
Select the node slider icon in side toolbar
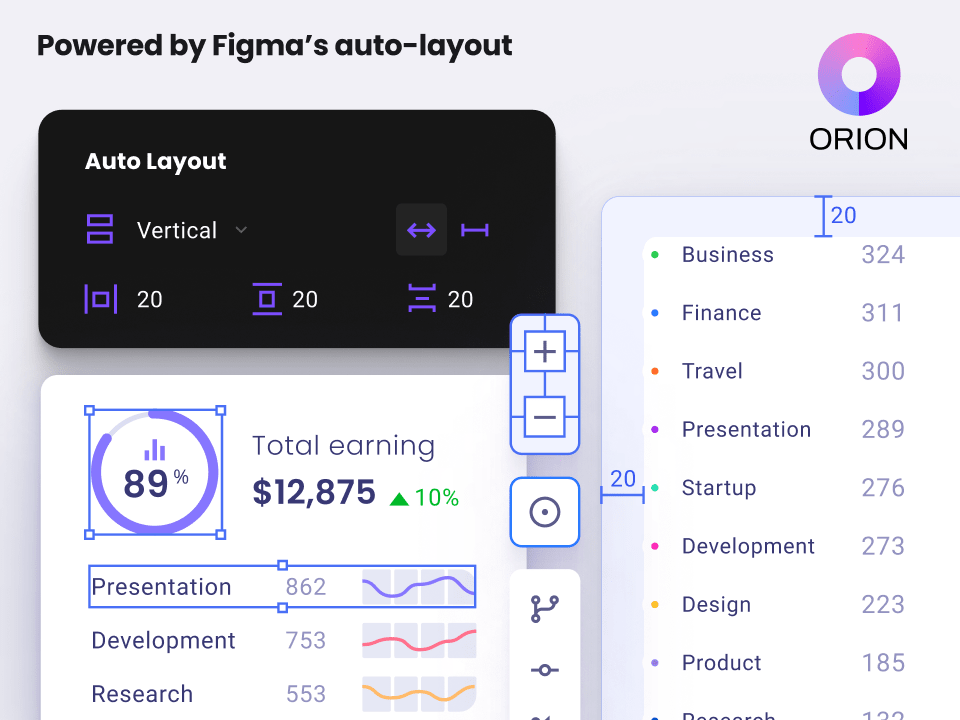point(545,671)
